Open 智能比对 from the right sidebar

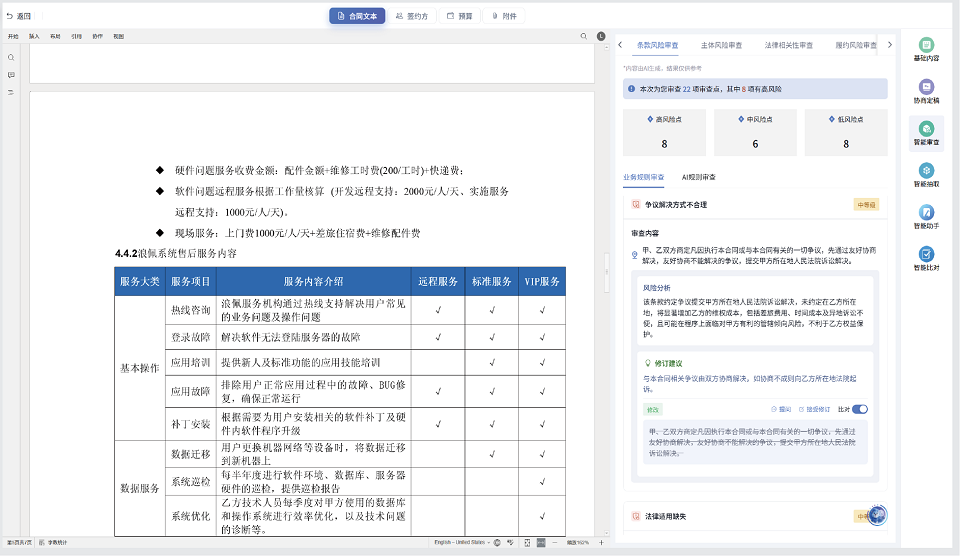(x=926, y=259)
